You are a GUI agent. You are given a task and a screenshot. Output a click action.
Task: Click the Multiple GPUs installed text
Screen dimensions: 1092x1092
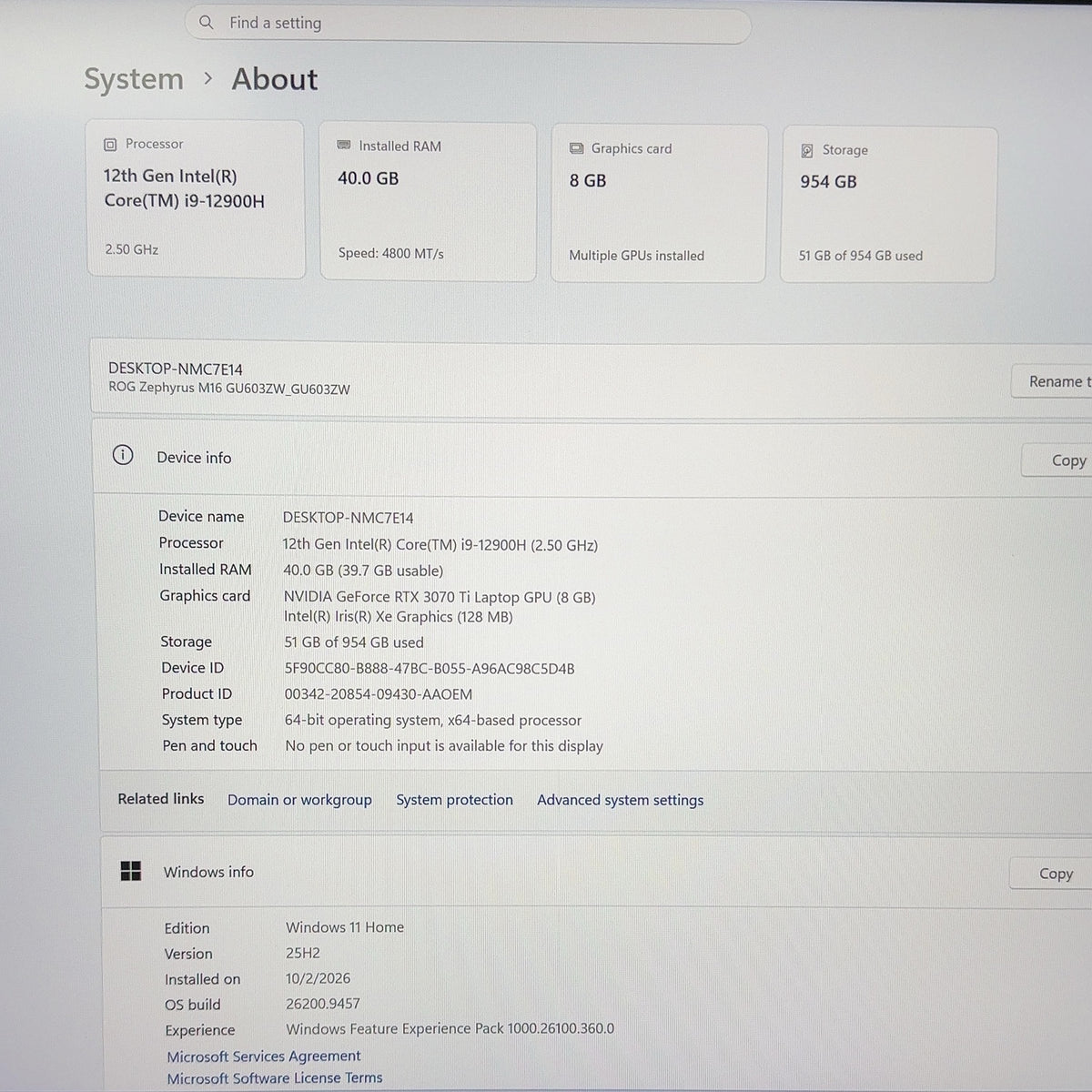637,256
